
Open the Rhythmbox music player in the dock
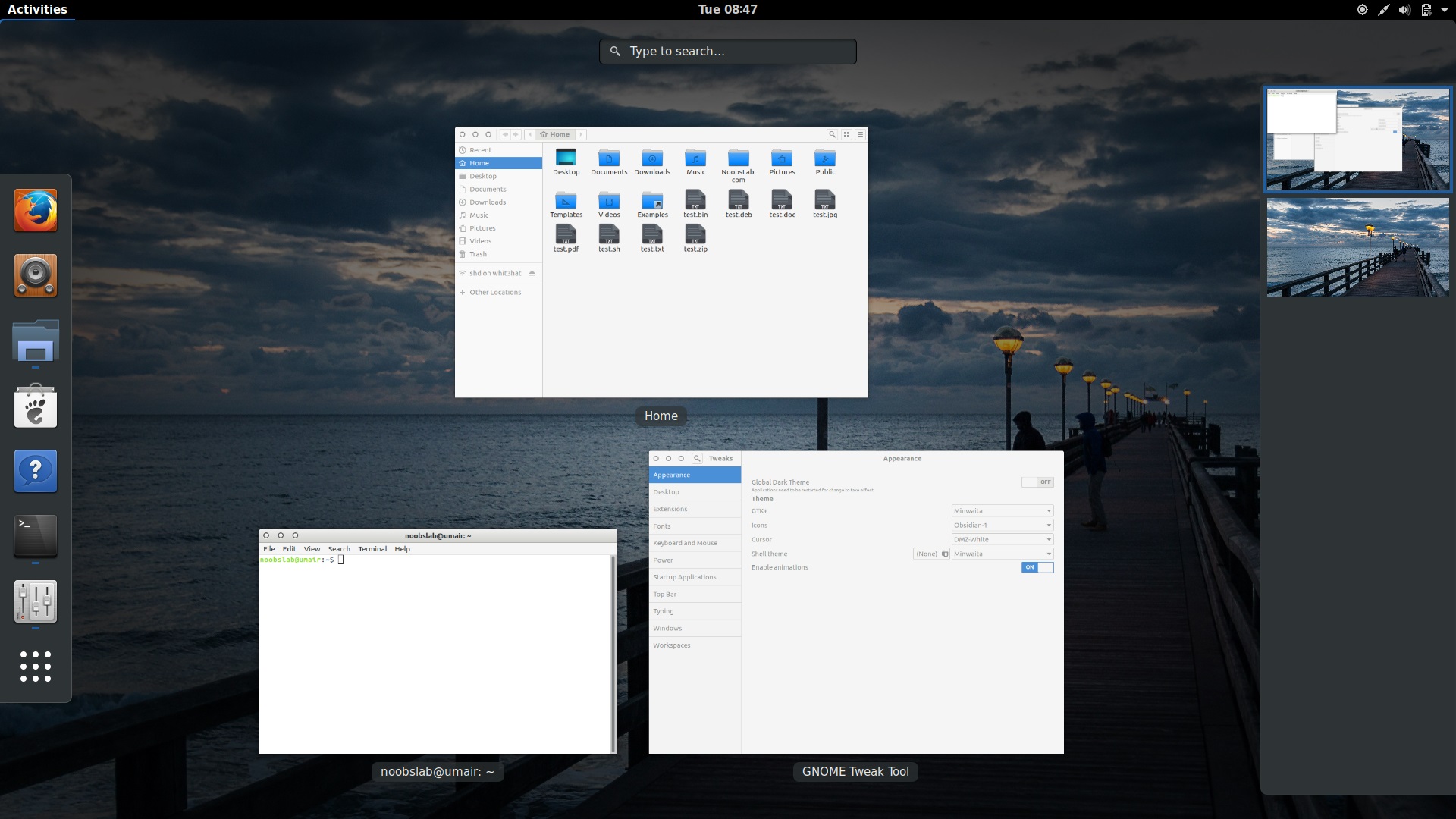(35, 275)
